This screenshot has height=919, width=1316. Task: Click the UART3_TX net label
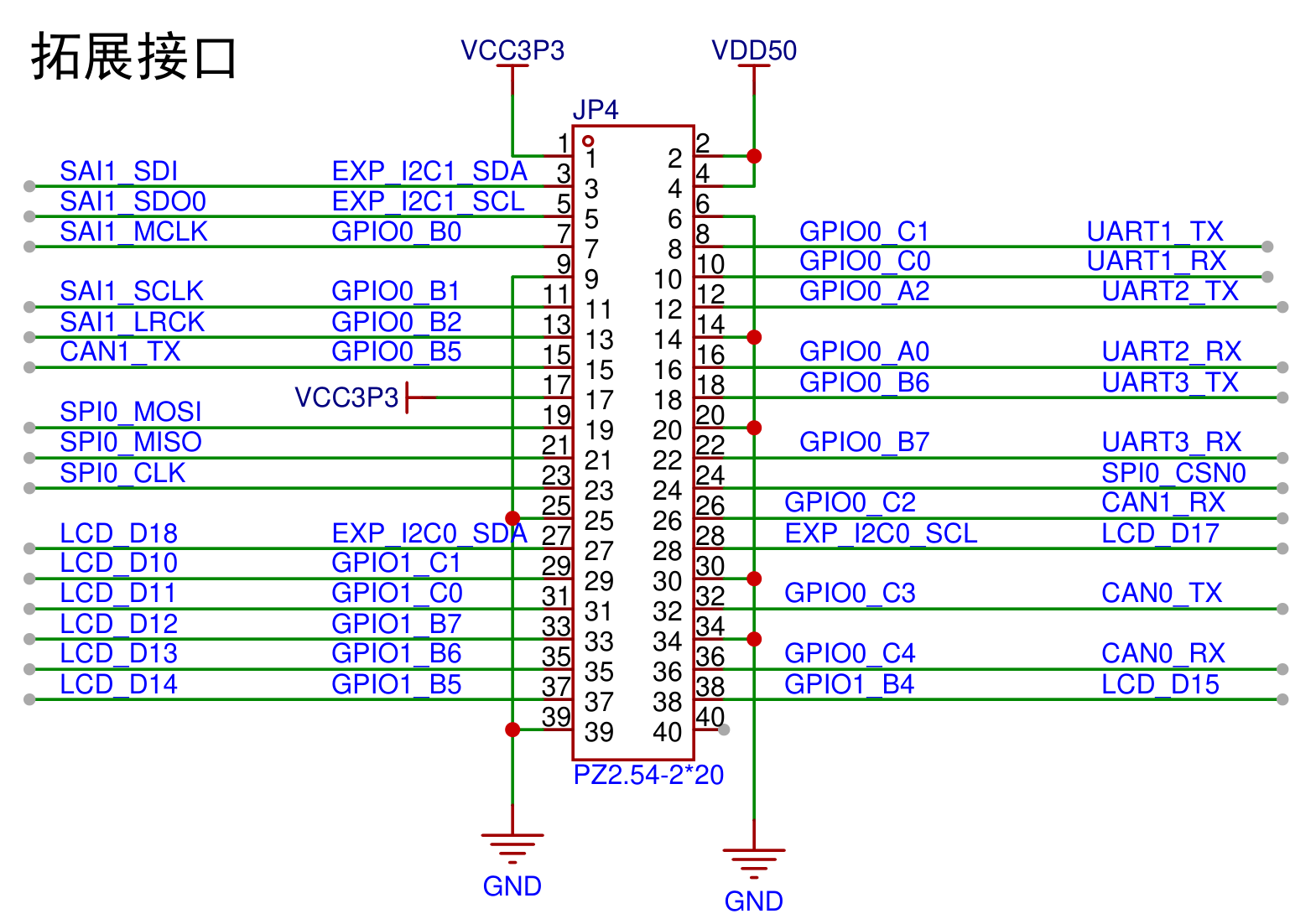pyautogui.click(x=1170, y=382)
